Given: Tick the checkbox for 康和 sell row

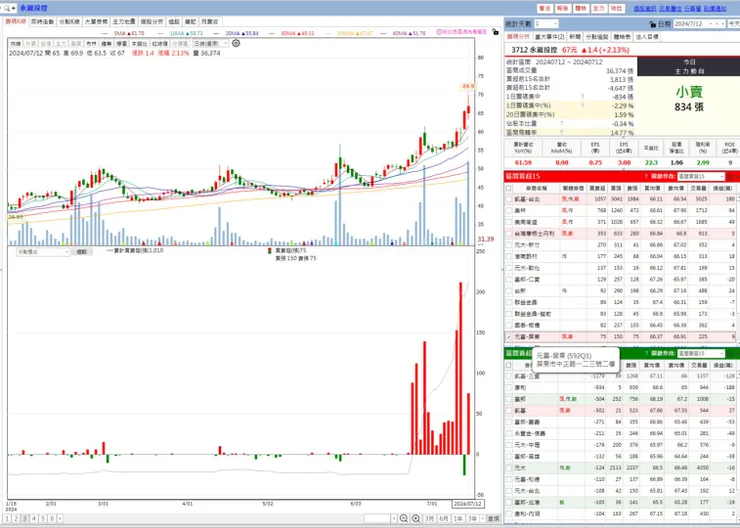Looking at the screenshot, I should [x=509, y=388].
